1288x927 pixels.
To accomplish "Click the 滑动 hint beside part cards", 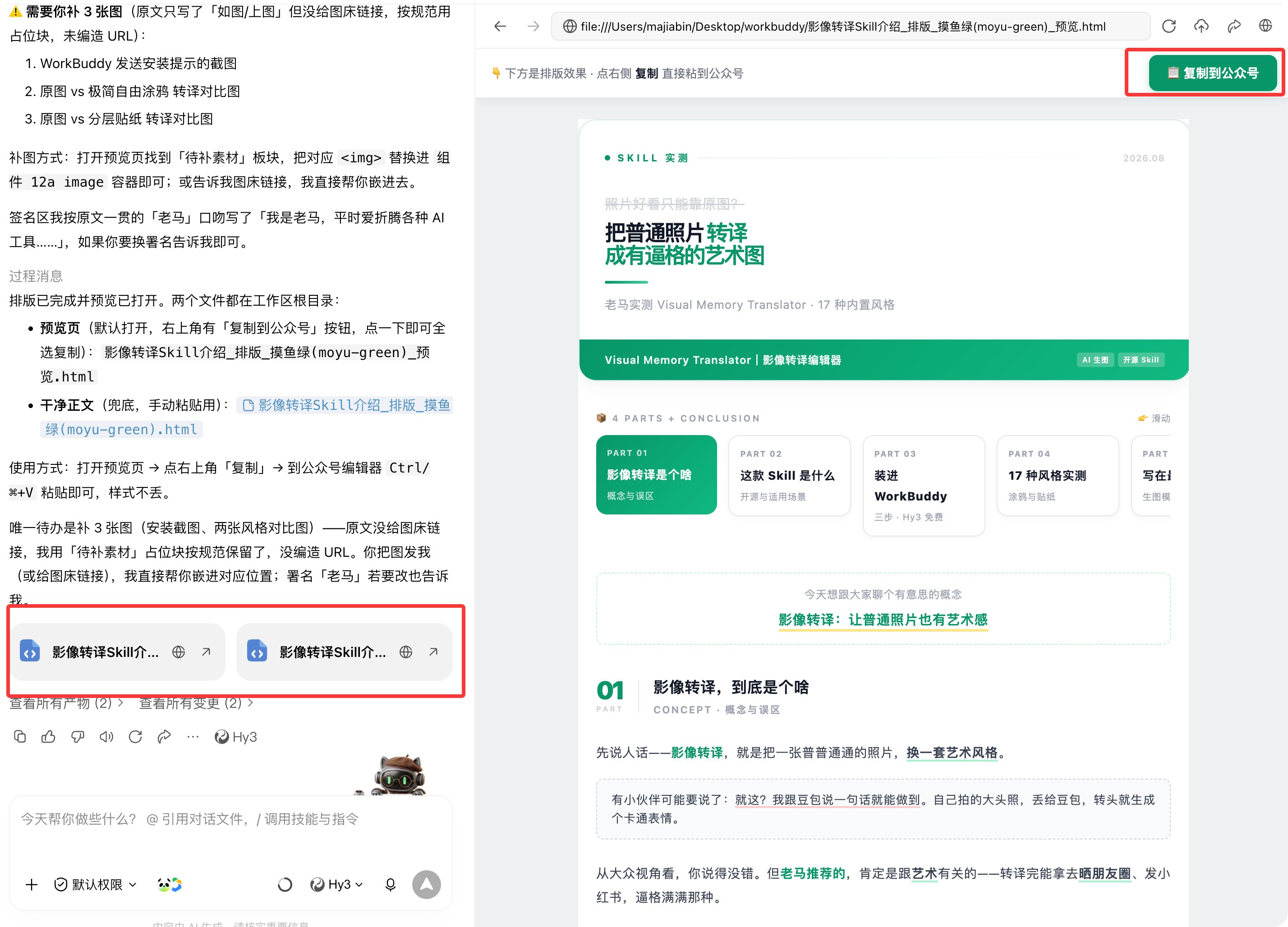I will (1154, 418).
